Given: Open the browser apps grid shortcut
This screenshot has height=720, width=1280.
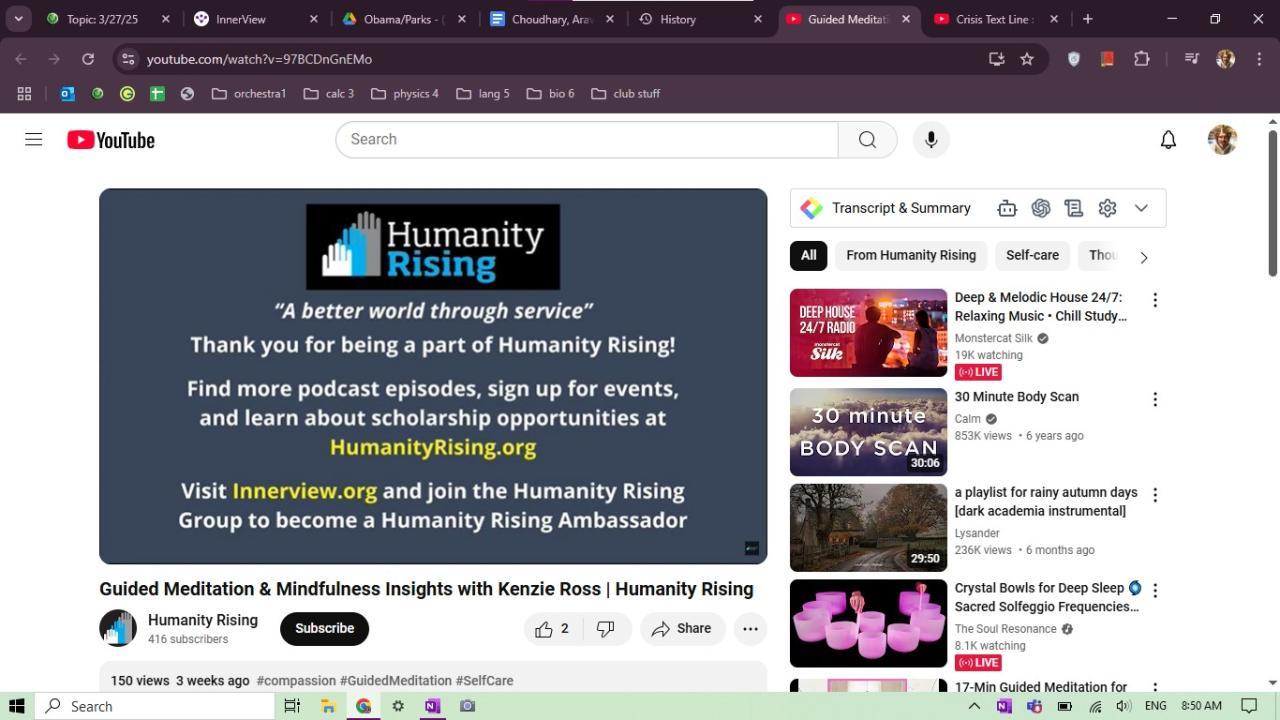Looking at the screenshot, I should tap(24, 94).
